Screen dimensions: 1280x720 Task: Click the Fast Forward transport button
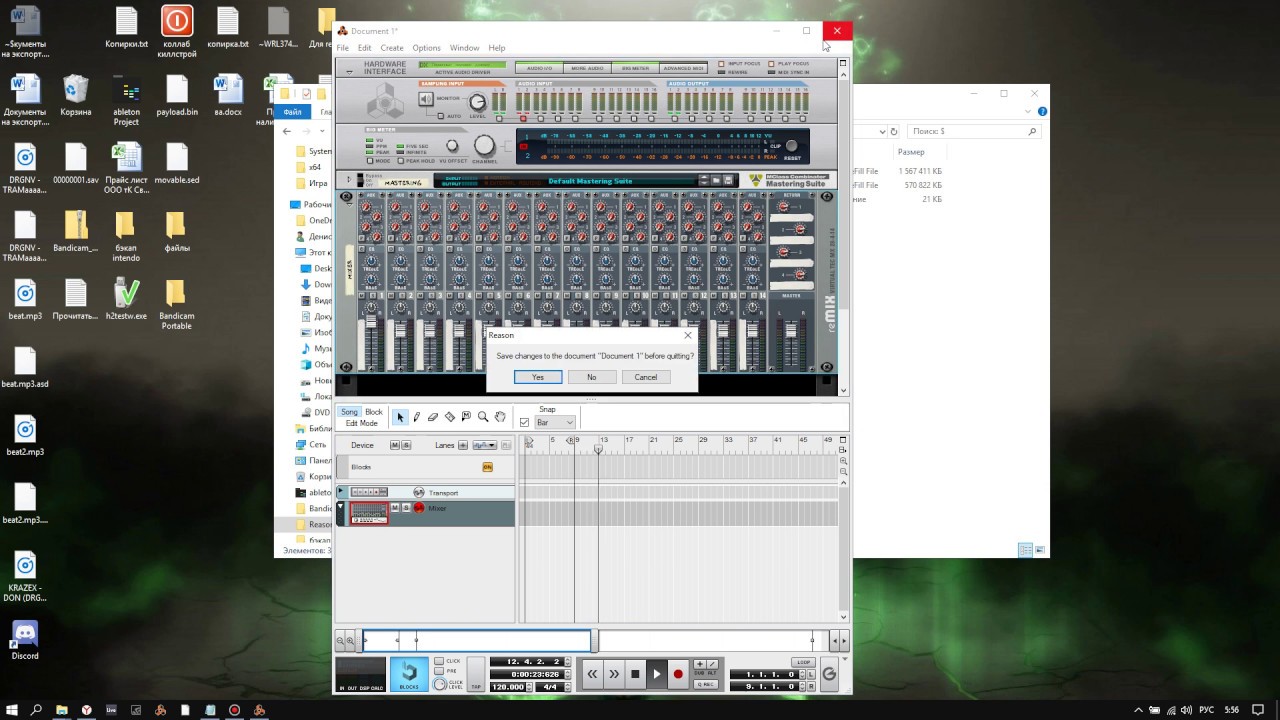click(x=614, y=674)
